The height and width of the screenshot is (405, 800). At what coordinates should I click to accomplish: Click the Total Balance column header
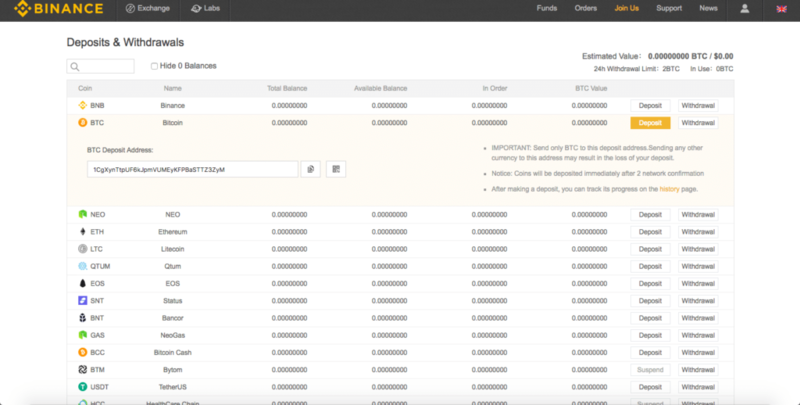(287, 88)
